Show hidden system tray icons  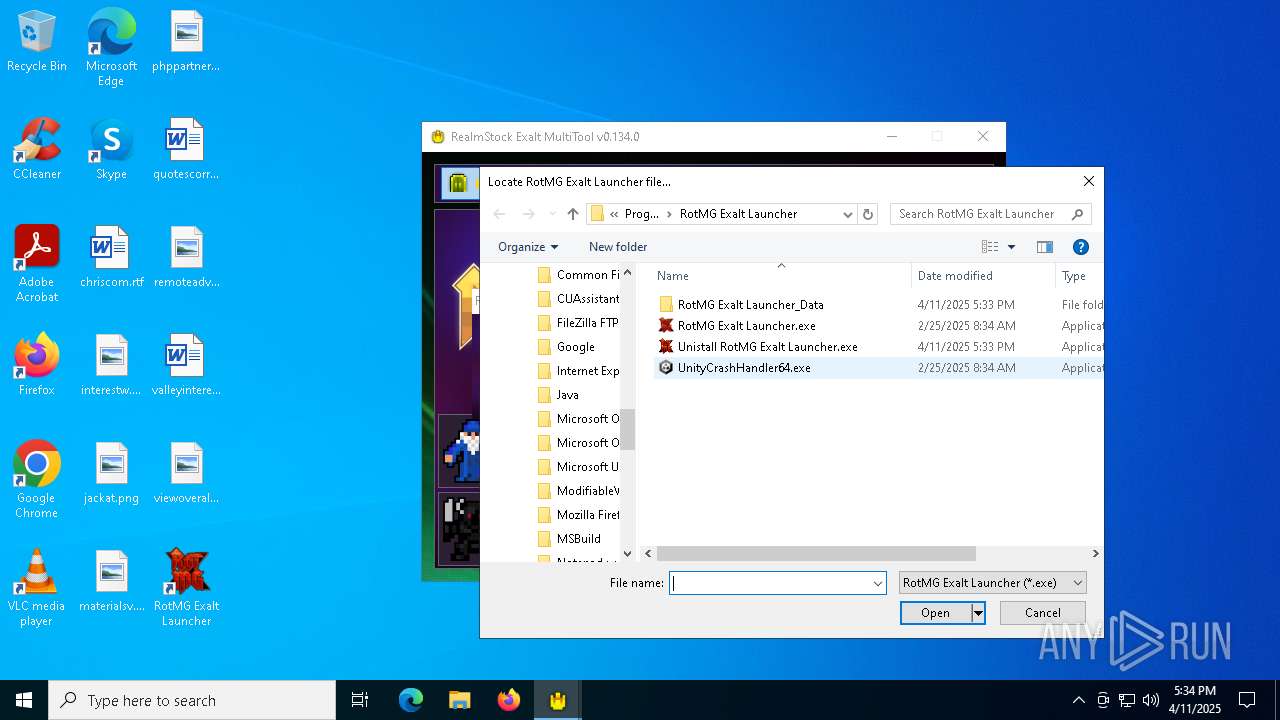(1078, 700)
